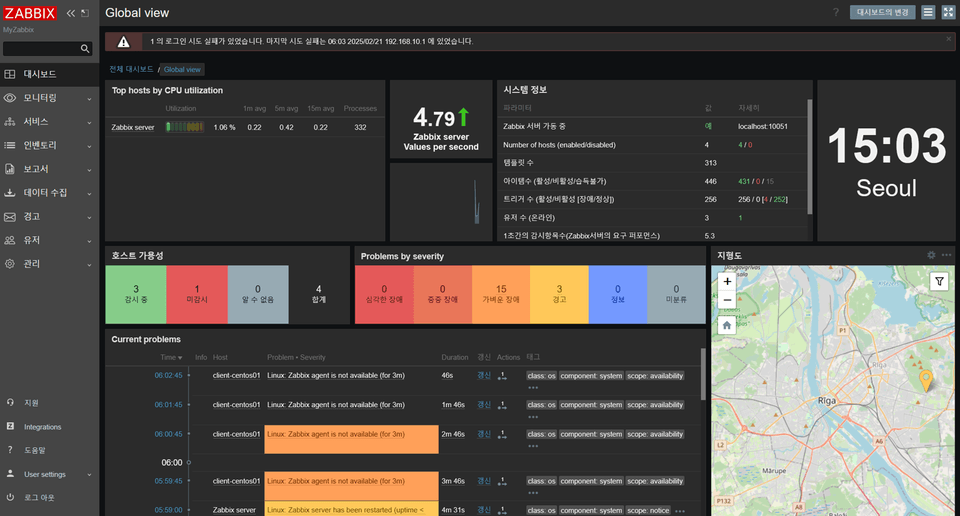Reset map to home view
This screenshot has width=960, height=516.
[727, 326]
